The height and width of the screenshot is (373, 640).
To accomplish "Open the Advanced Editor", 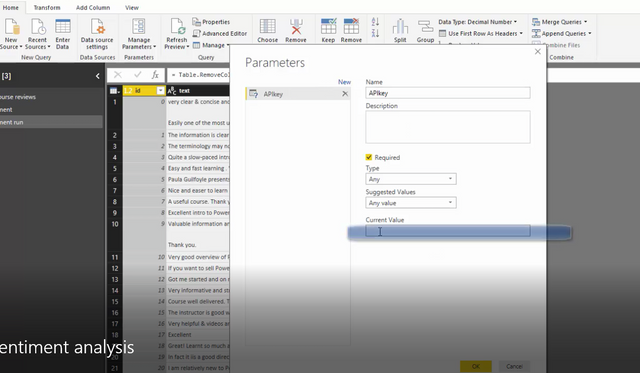I will [220, 33].
